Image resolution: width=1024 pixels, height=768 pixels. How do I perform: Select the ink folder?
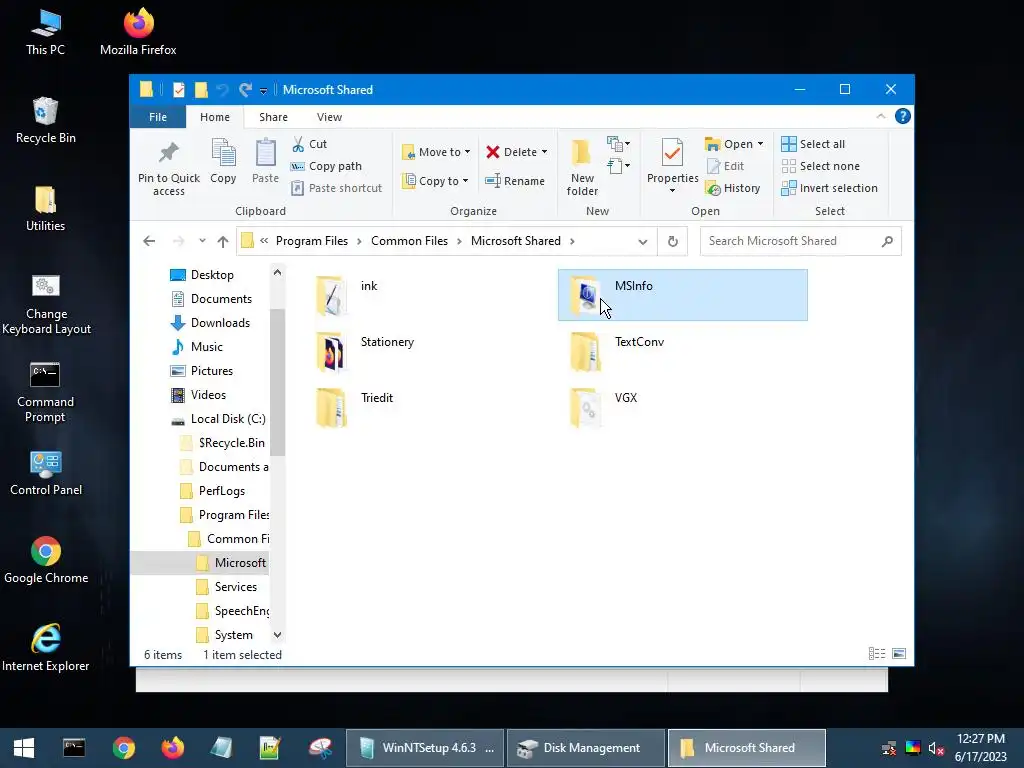pyautogui.click(x=431, y=295)
